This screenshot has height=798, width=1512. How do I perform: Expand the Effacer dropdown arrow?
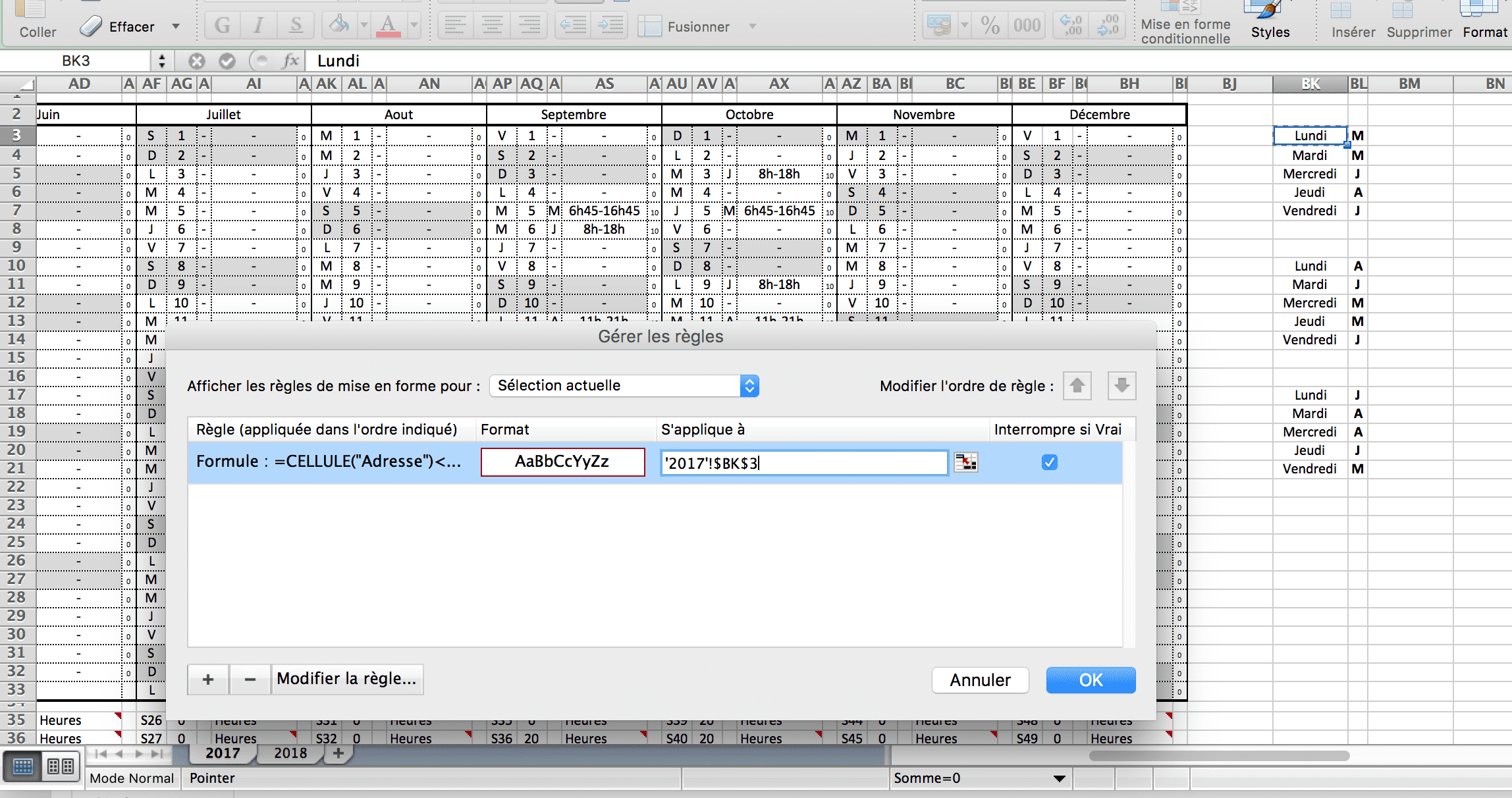(176, 27)
